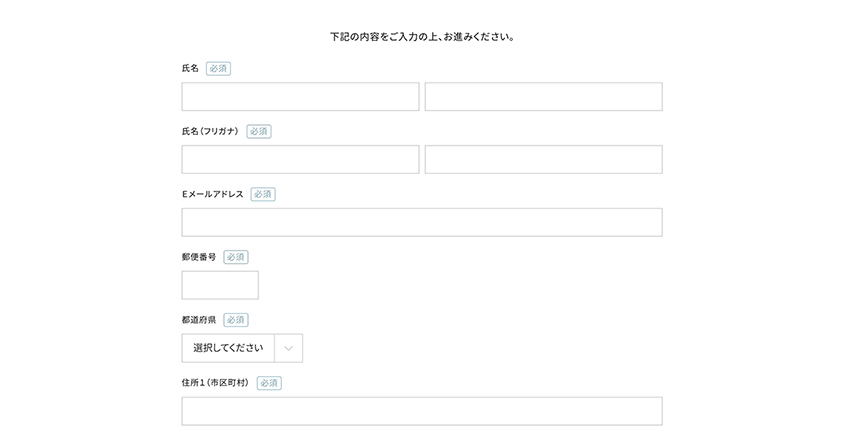
Task: Click the right 氏名 name input field
Action: (x=543, y=97)
